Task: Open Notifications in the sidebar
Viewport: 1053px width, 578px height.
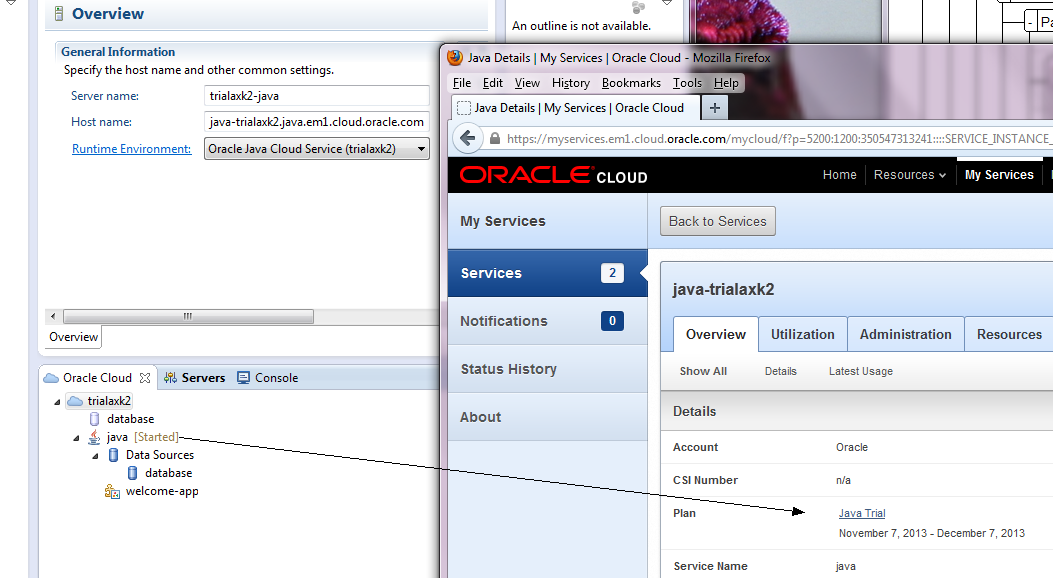Action: pyautogui.click(x=547, y=321)
